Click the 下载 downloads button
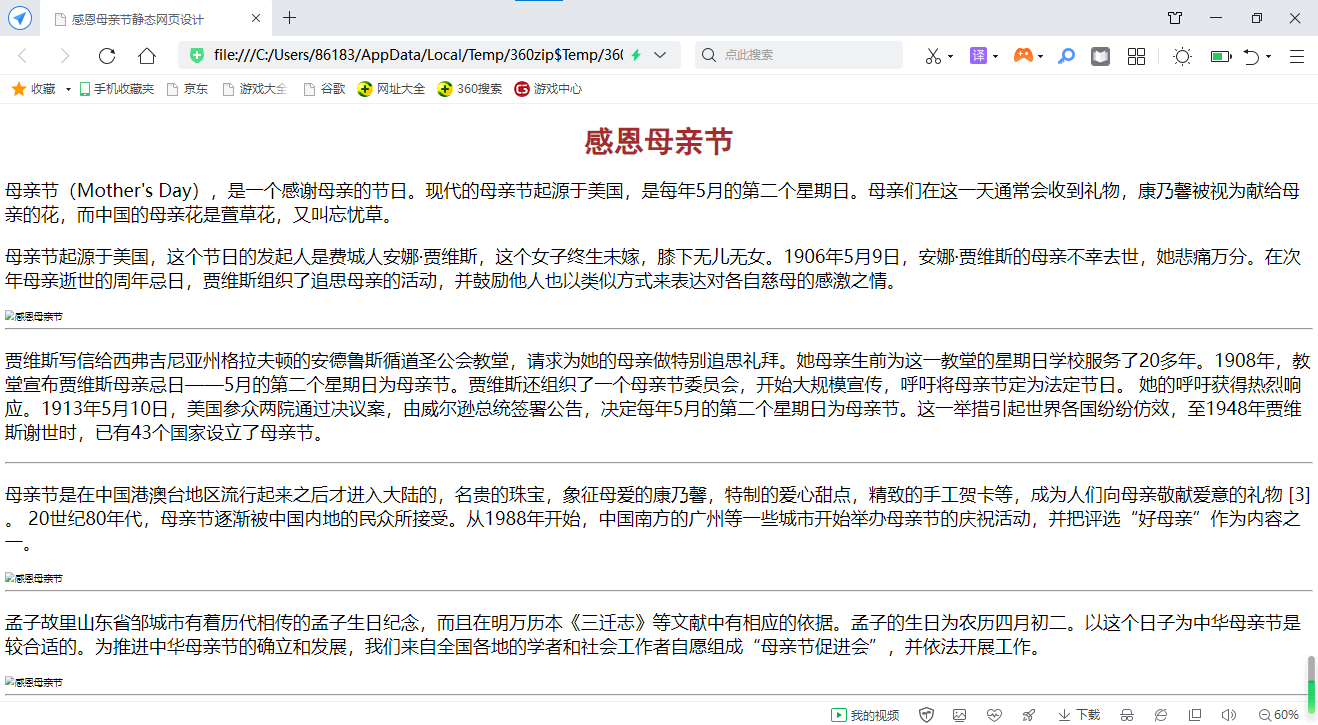Viewport: 1318px width, 725px height. [x=1079, y=715]
